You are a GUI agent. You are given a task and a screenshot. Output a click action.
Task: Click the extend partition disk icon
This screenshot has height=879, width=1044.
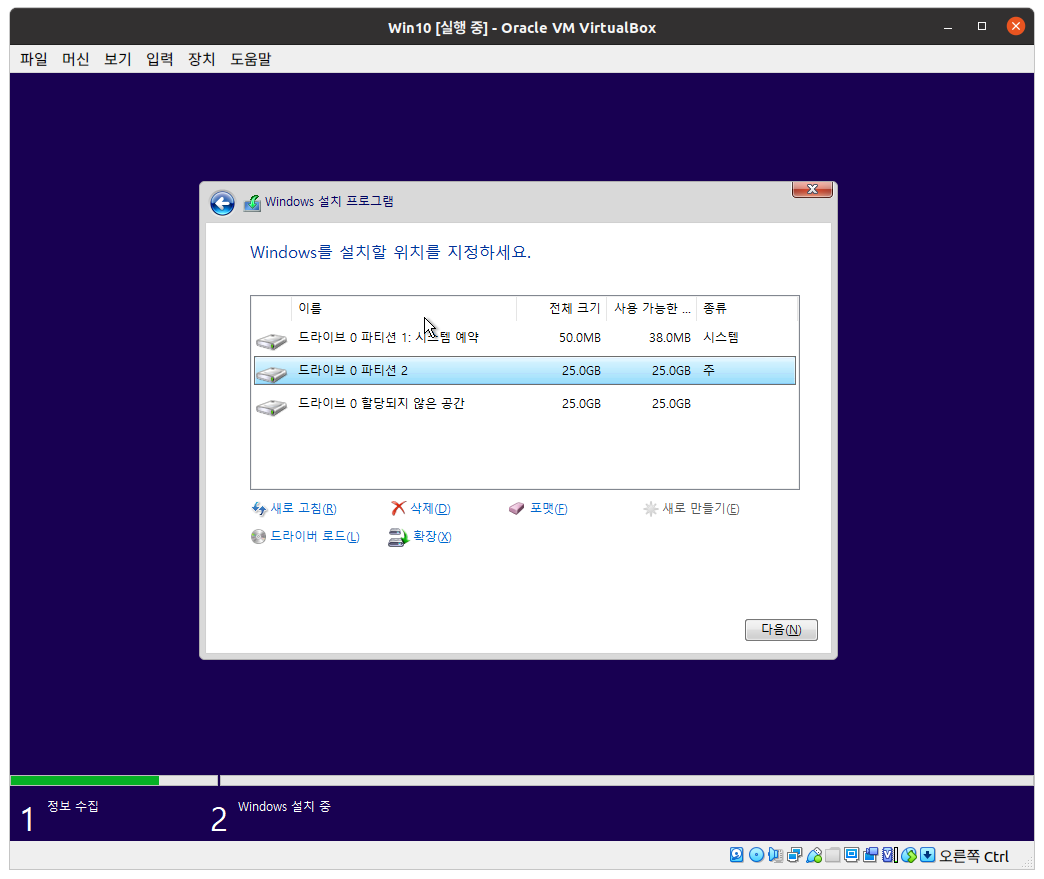point(397,537)
